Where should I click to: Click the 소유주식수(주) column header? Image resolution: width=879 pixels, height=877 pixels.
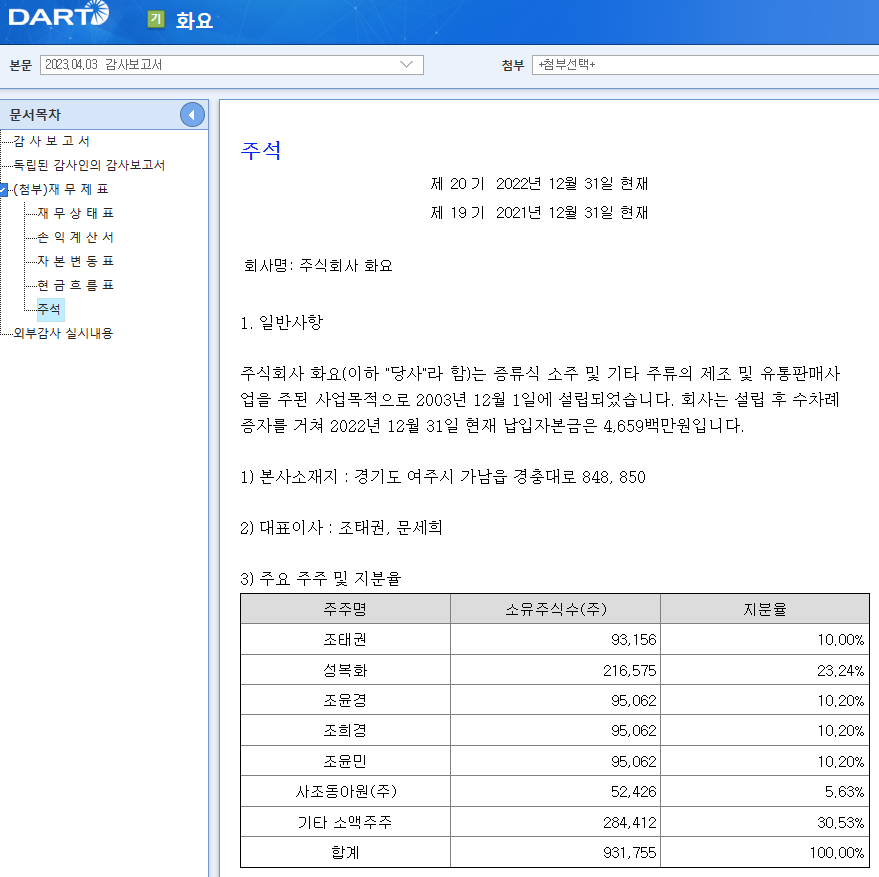coord(556,609)
